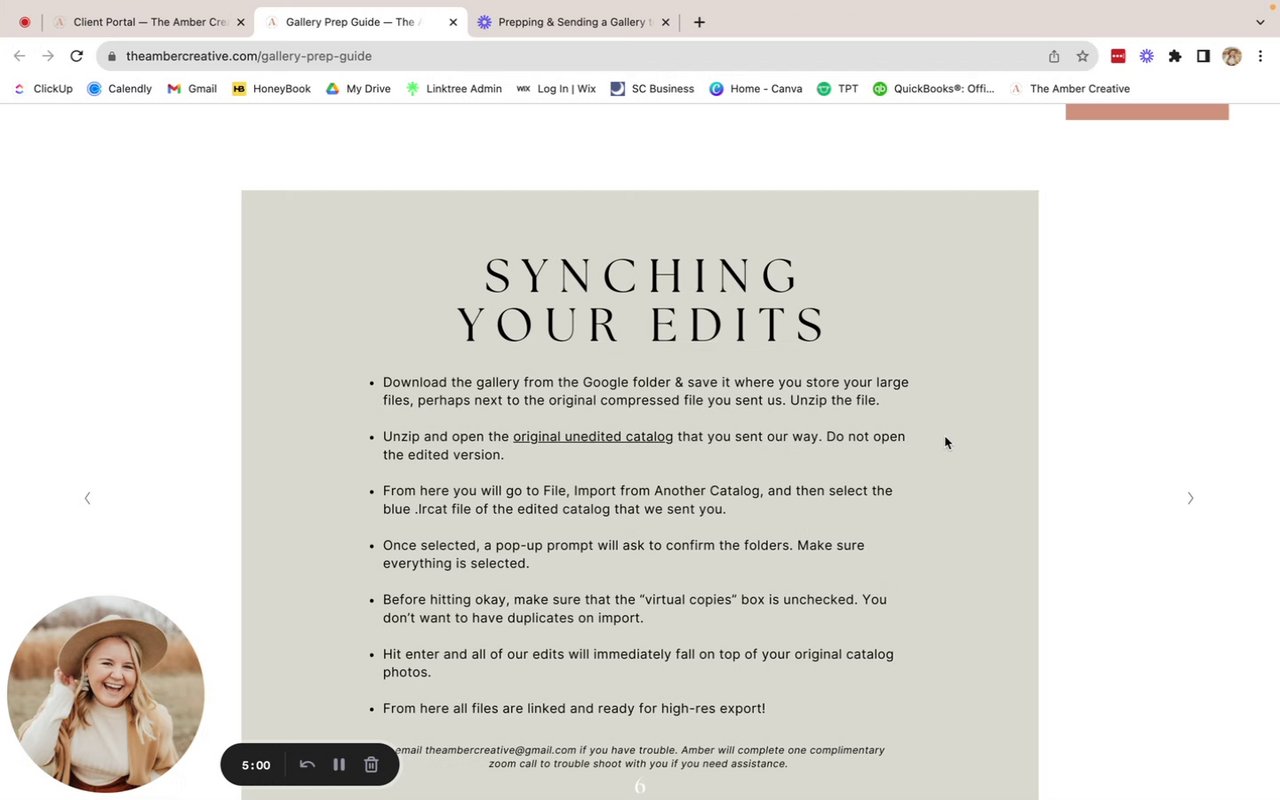Viewport: 1280px width, 800px height.
Task: Open the Chrome profile avatar
Action: [x=1232, y=56]
